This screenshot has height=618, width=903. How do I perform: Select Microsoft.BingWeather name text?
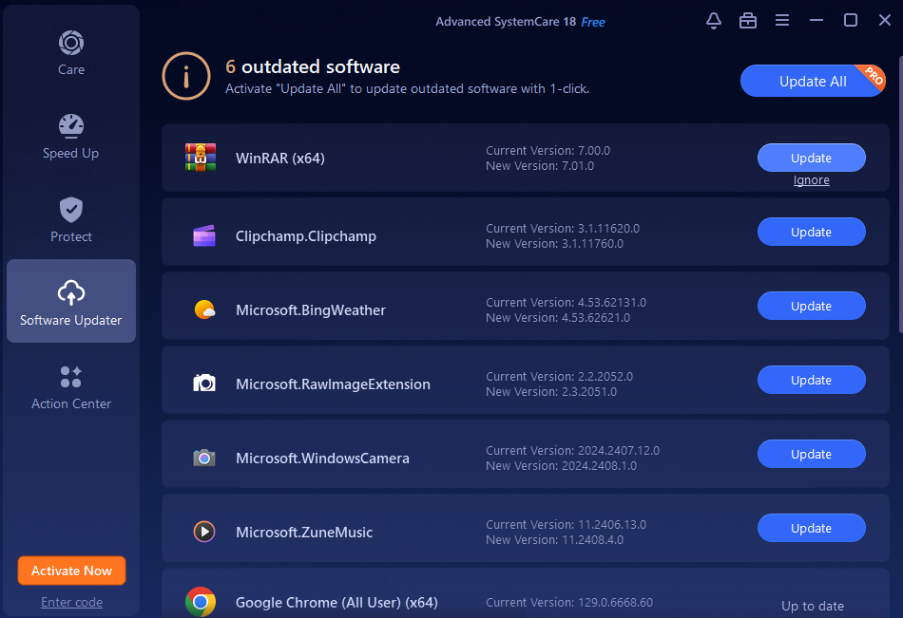point(310,310)
